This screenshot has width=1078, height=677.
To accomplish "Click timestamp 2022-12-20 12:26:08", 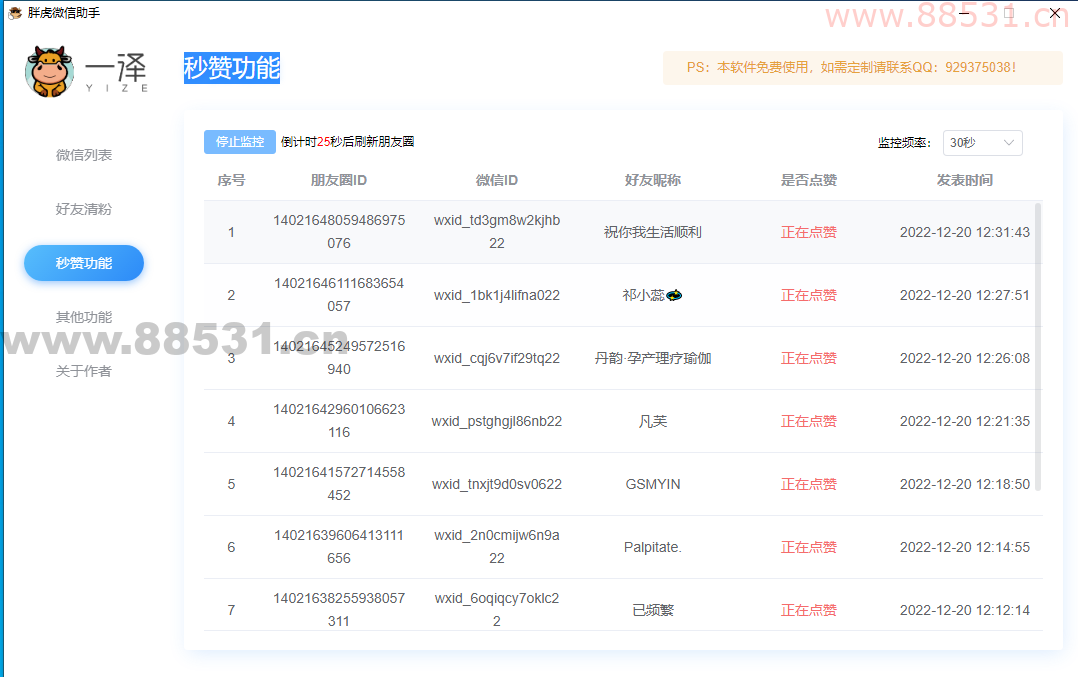I will [965, 358].
